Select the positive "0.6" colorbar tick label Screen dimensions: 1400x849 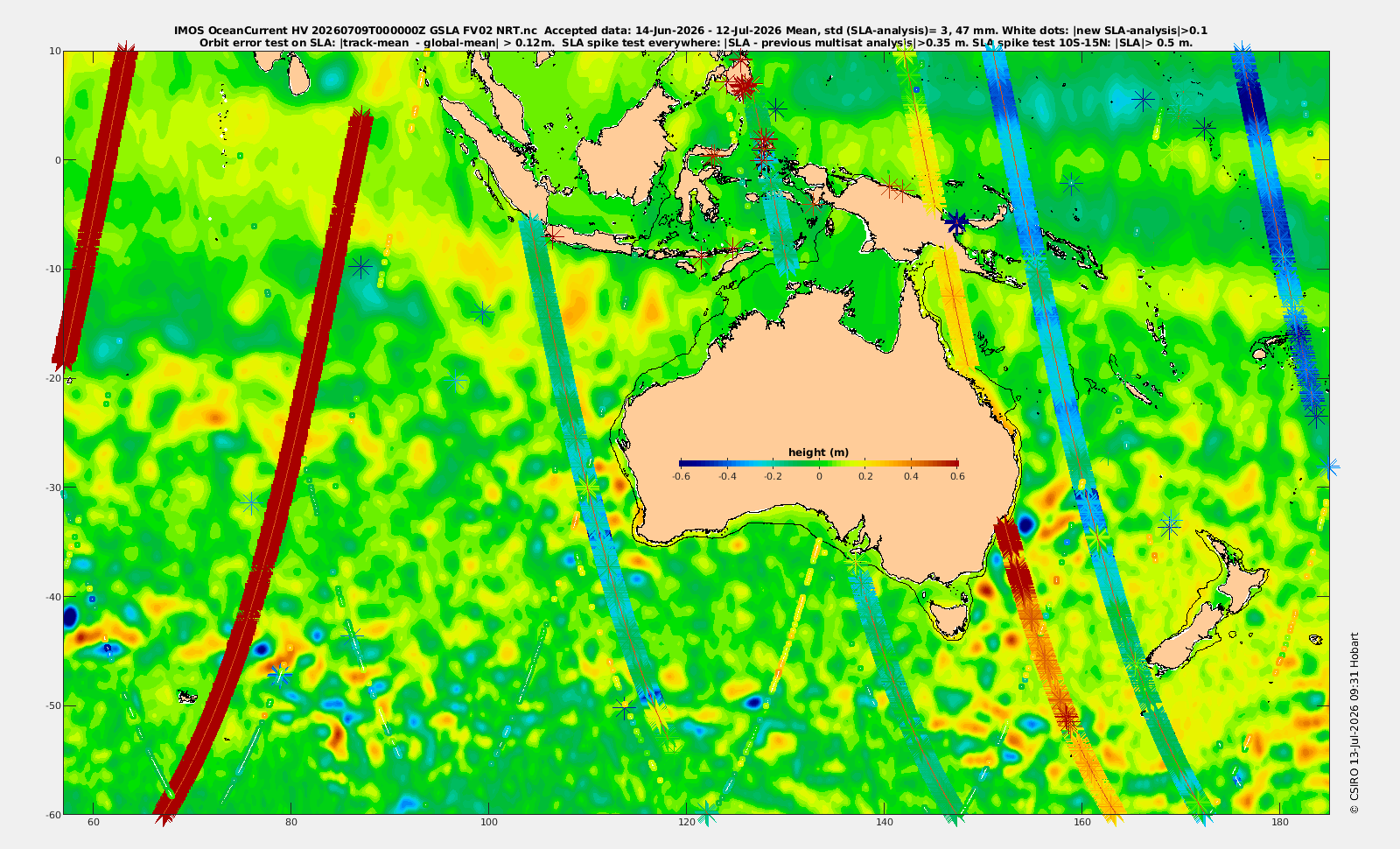click(957, 476)
